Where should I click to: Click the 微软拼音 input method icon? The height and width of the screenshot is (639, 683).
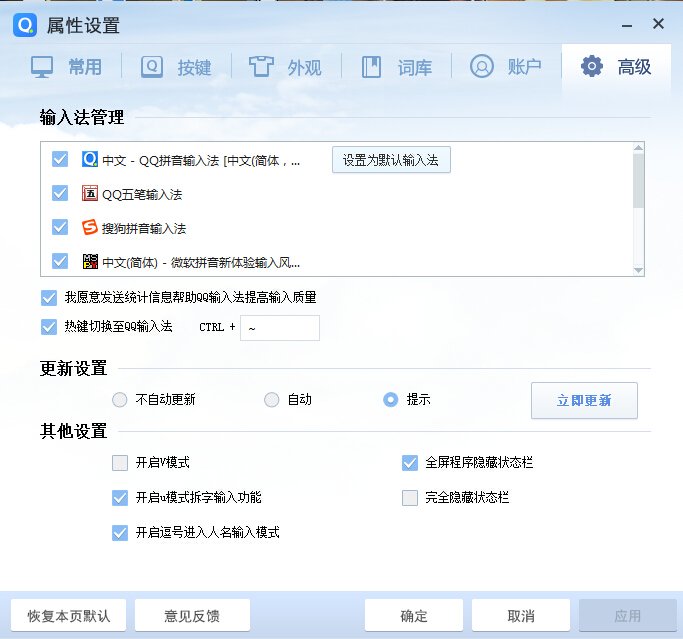click(x=90, y=262)
